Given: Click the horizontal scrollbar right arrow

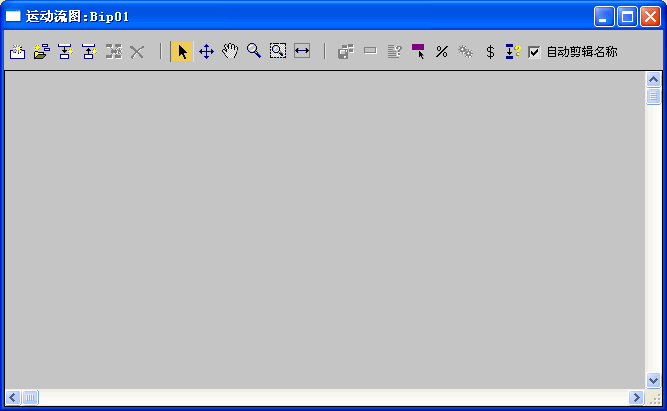Looking at the screenshot, I should tap(636, 397).
